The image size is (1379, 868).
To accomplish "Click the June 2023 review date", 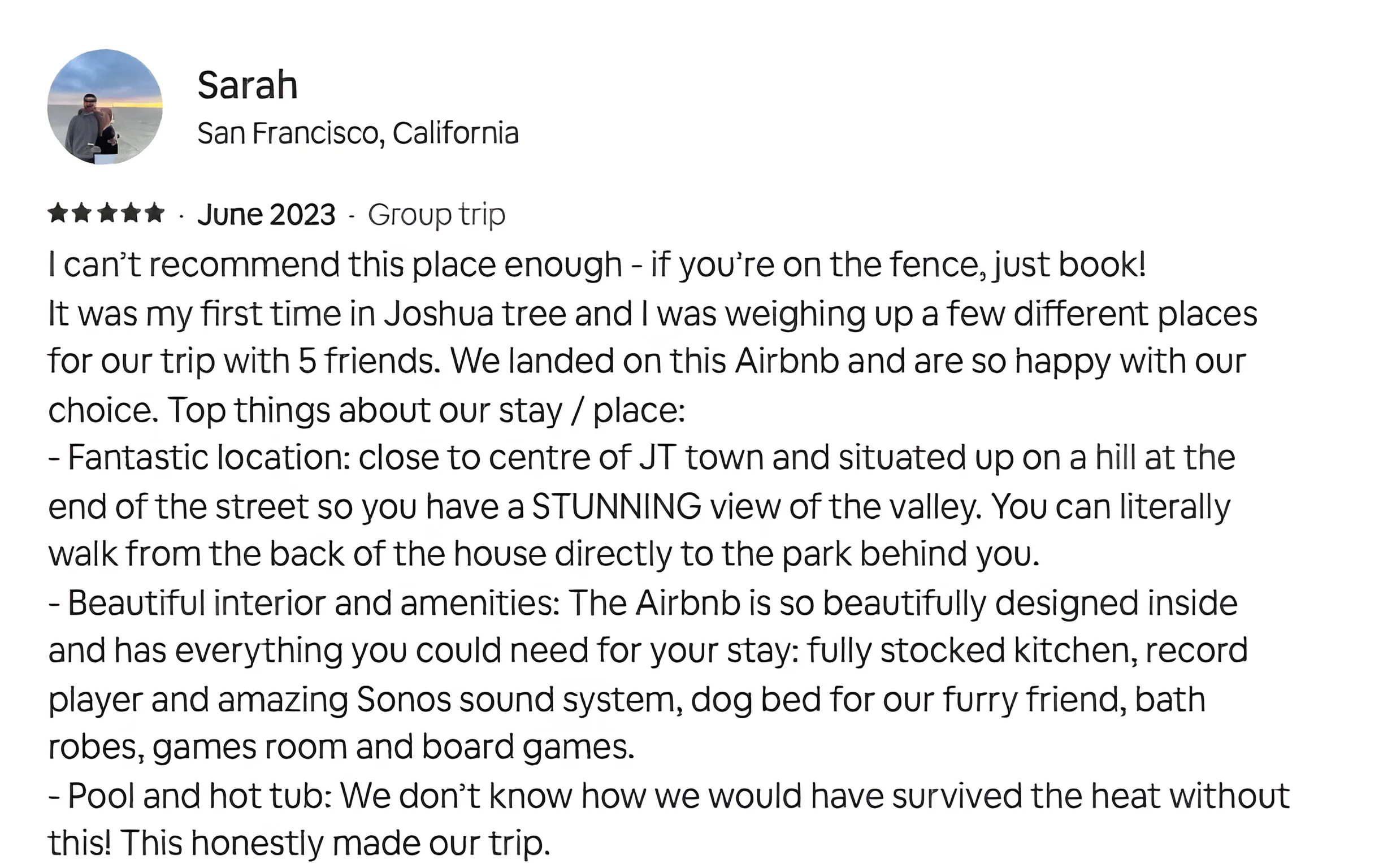I will (x=266, y=215).
